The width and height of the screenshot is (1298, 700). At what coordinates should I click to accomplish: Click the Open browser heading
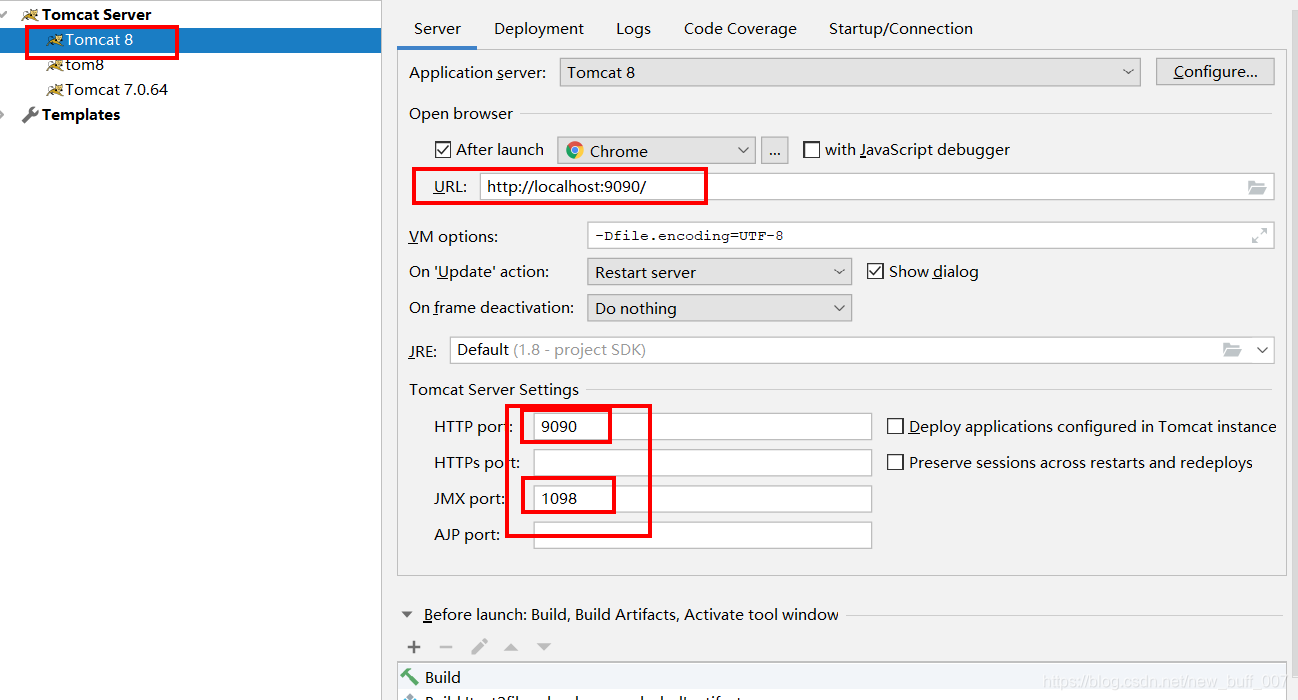(x=461, y=114)
